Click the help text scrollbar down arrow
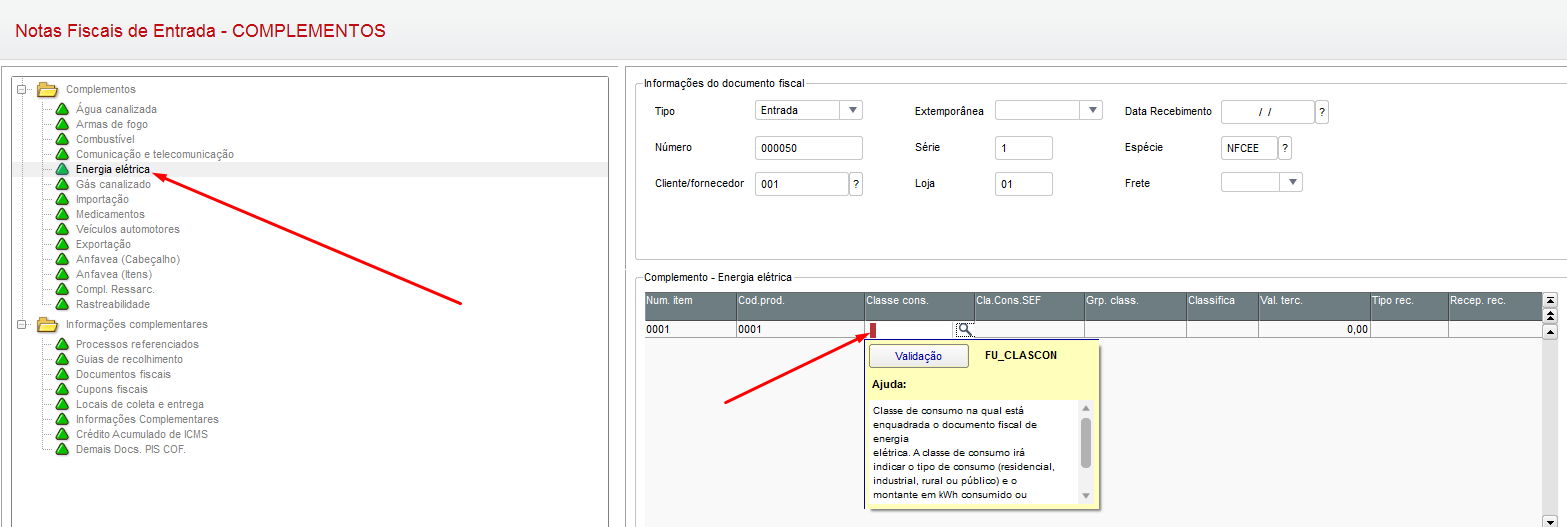 tap(1086, 495)
